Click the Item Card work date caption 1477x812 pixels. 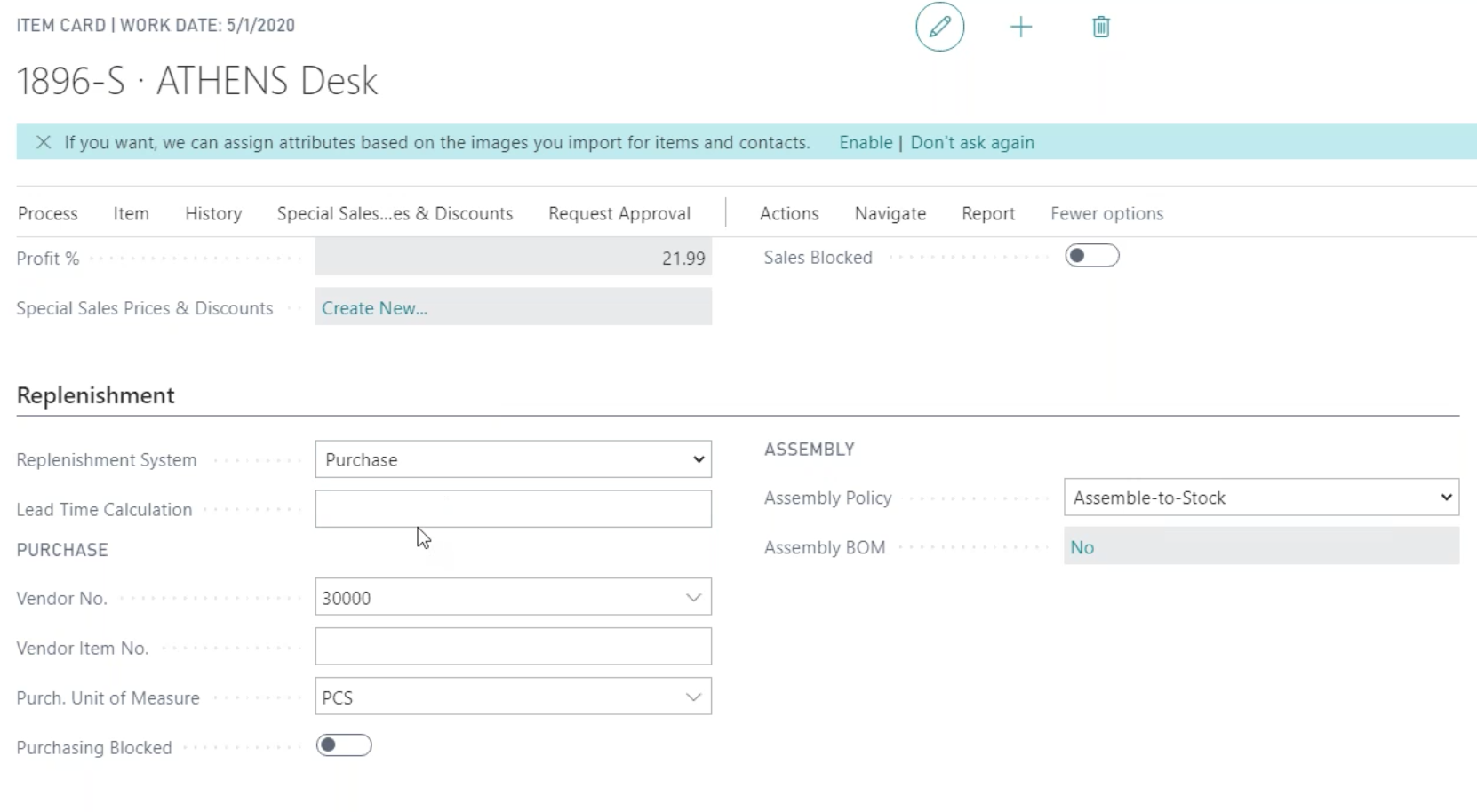[156, 25]
